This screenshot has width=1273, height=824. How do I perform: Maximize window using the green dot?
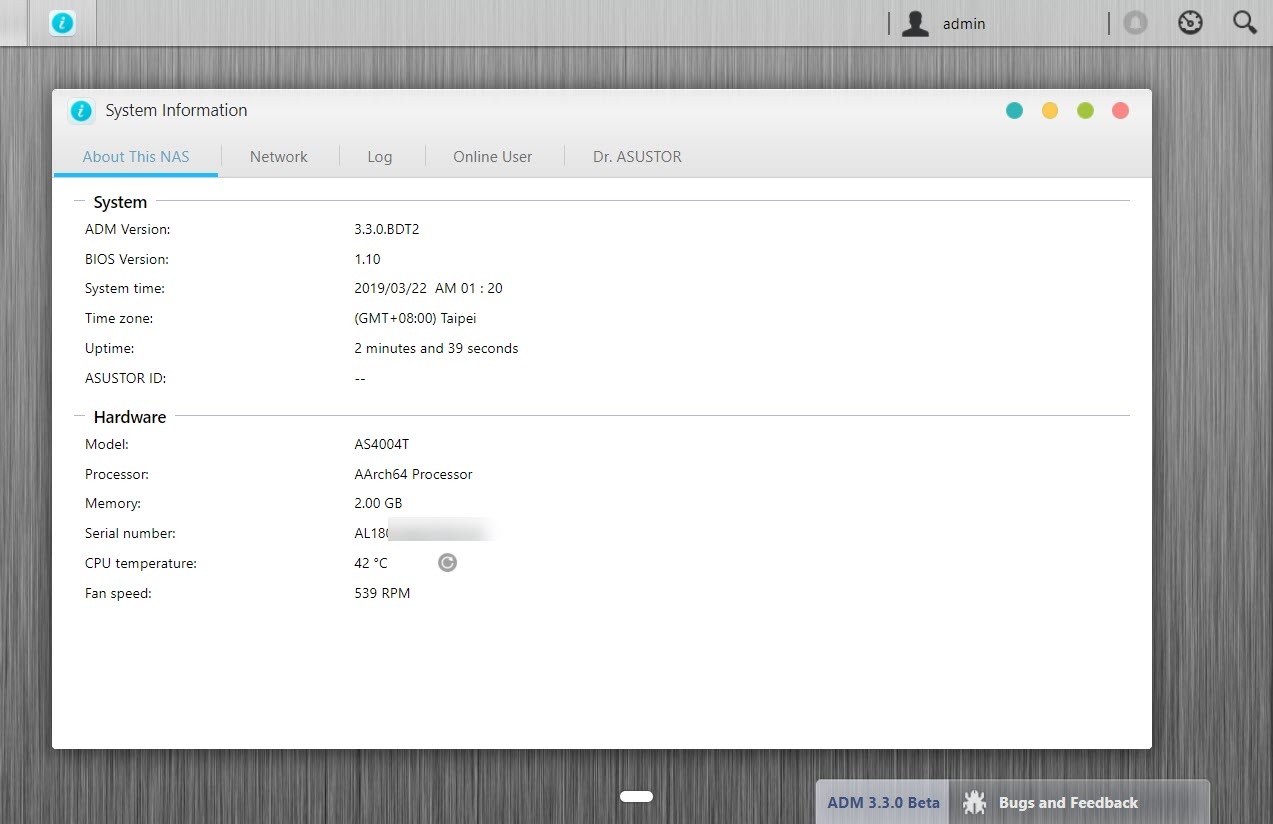click(1085, 111)
